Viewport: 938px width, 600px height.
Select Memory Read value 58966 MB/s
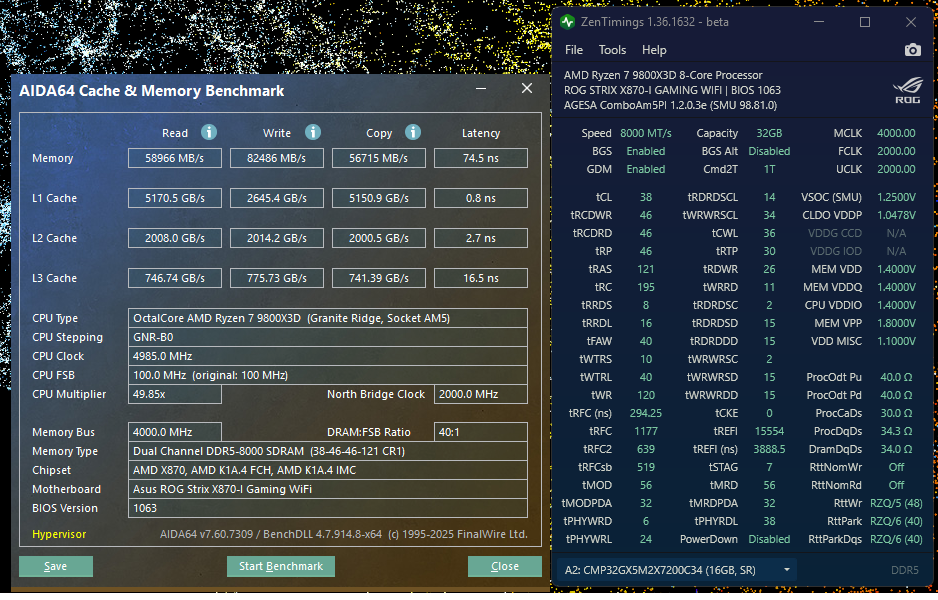coord(175,158)
